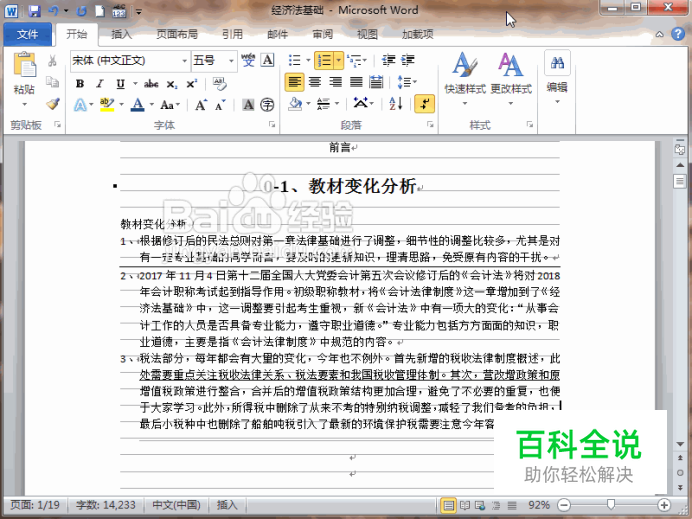The image size is (692, 519).
Task: Toggle numbered list formatting
Action: [x=324, y=60]
